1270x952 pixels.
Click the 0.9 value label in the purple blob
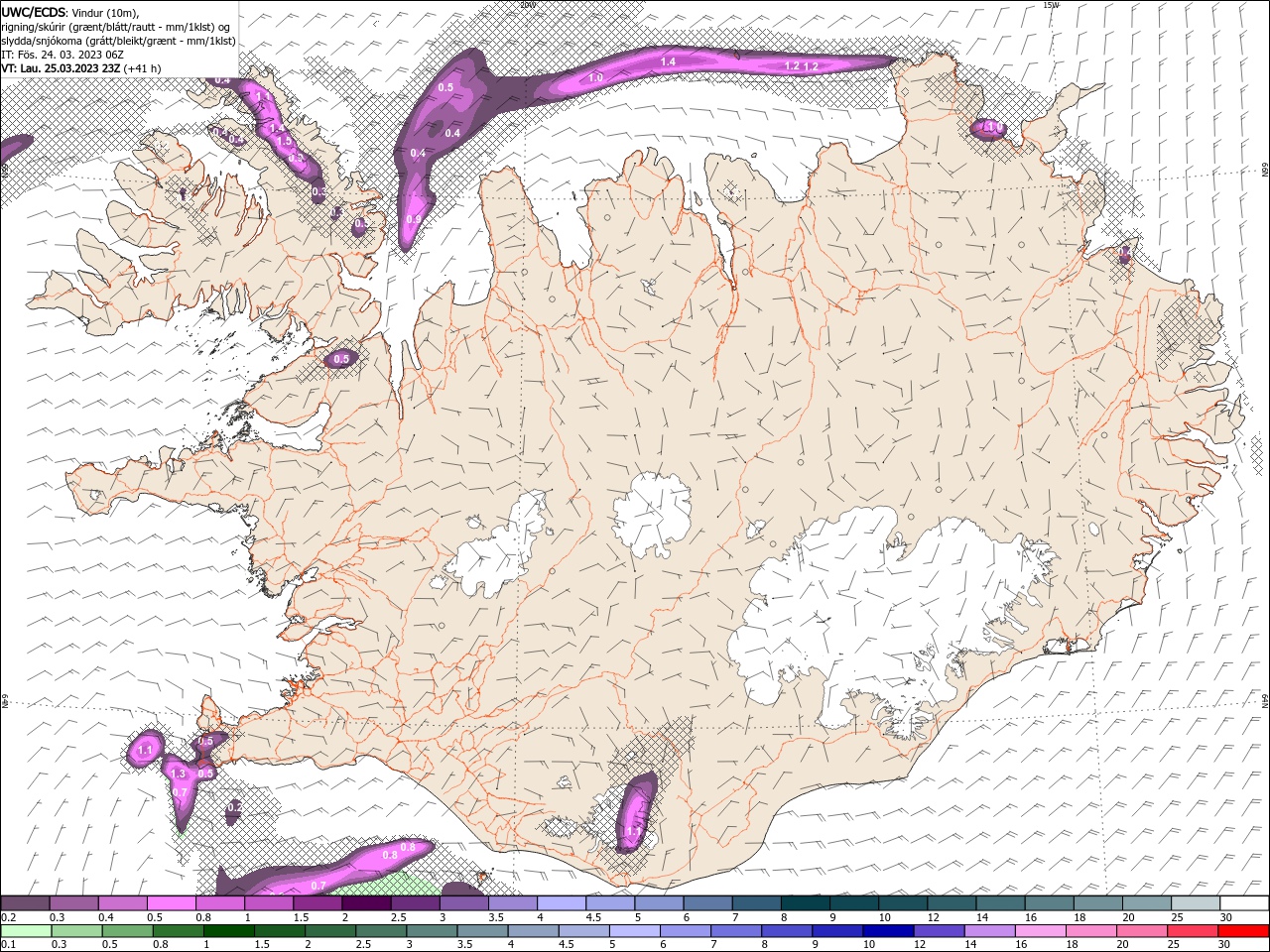pyautogui.click(x=414, y=219)
